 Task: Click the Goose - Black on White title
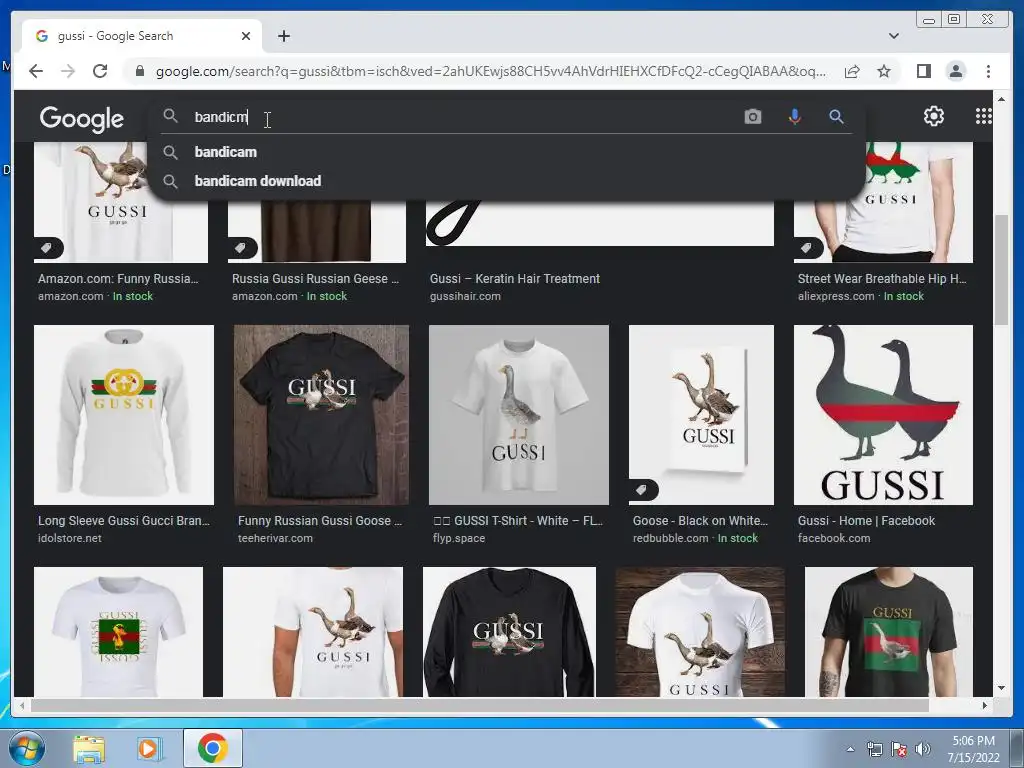[x=700, y=521]
